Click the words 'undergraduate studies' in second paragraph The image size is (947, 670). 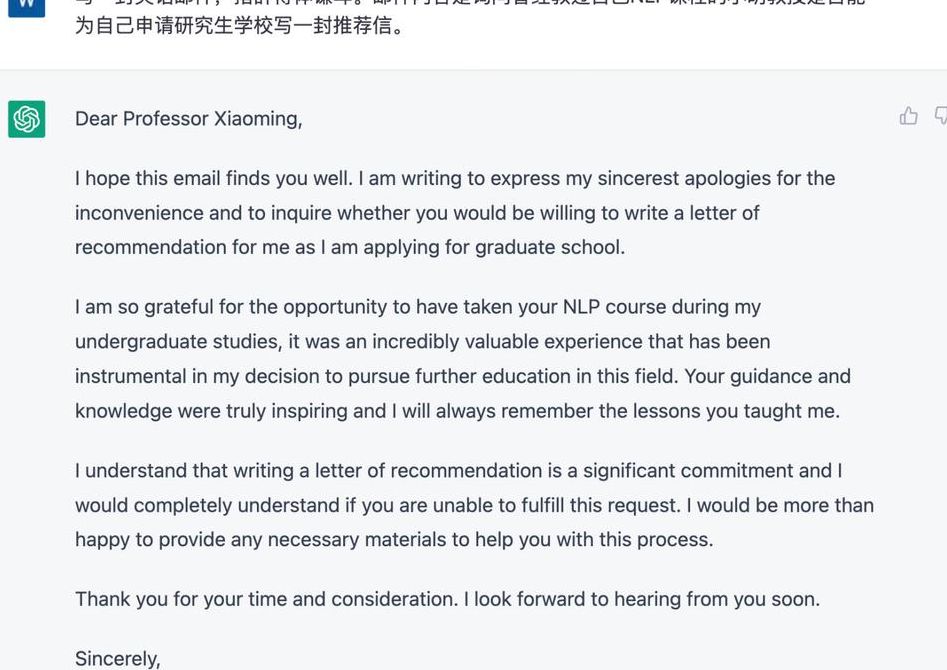pyautogui.click(x=176, y=342)
